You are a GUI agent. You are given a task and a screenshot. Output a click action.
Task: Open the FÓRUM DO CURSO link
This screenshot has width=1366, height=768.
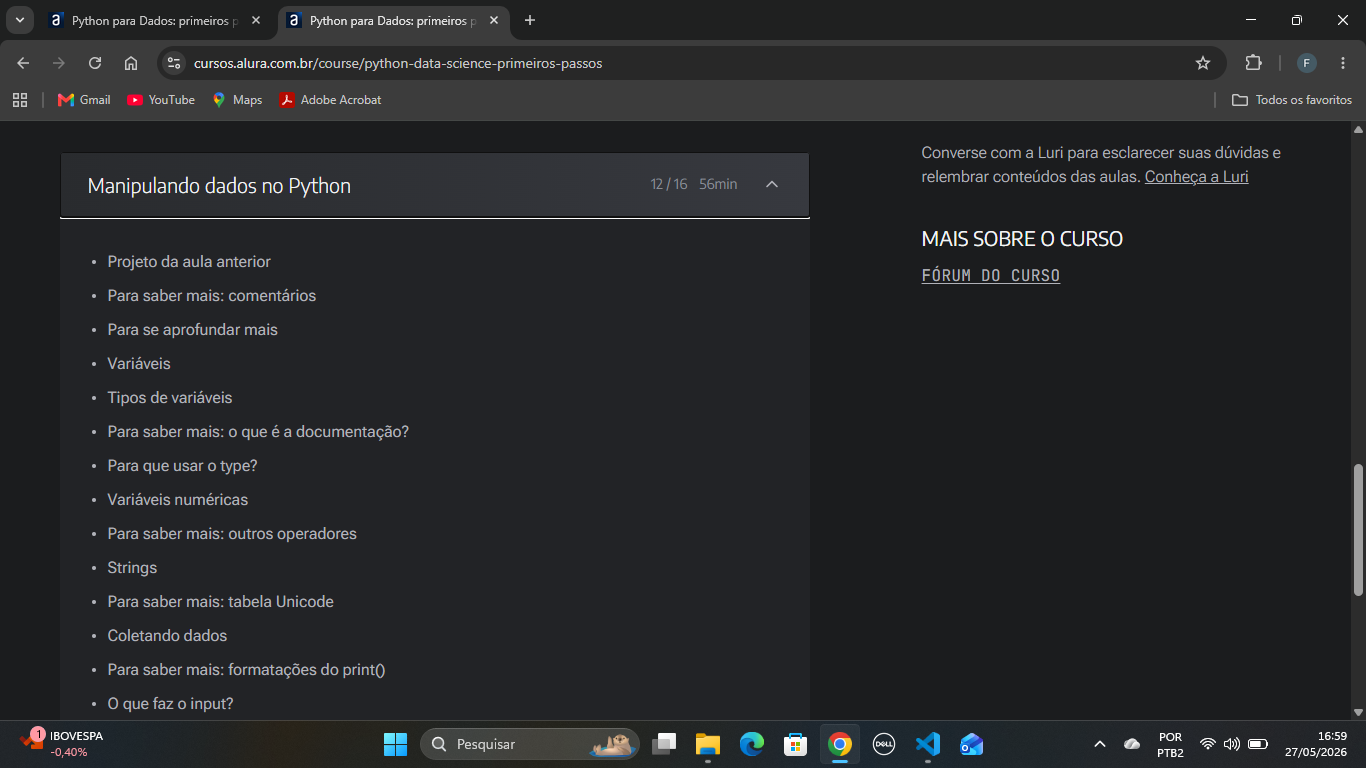[991, 275]
